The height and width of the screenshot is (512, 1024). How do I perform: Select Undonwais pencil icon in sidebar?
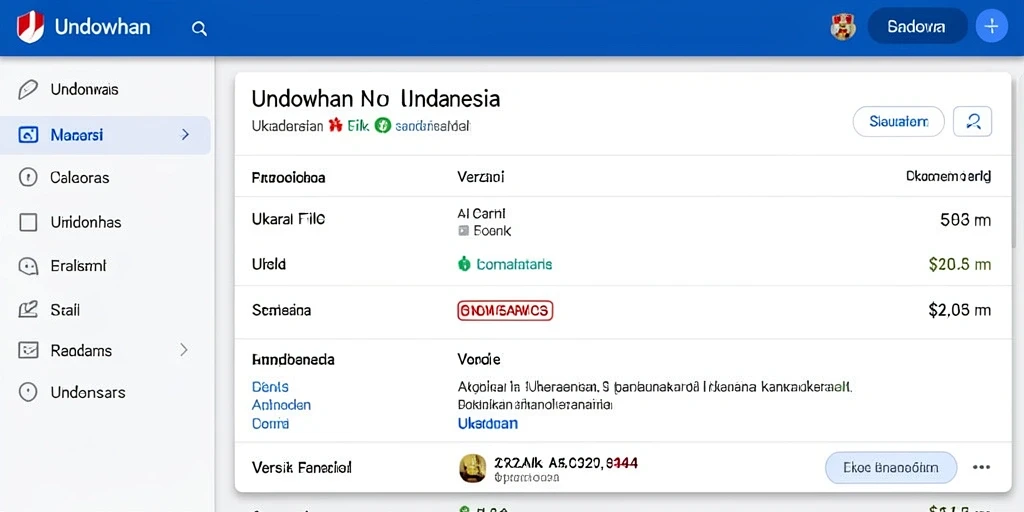[27, 89]
